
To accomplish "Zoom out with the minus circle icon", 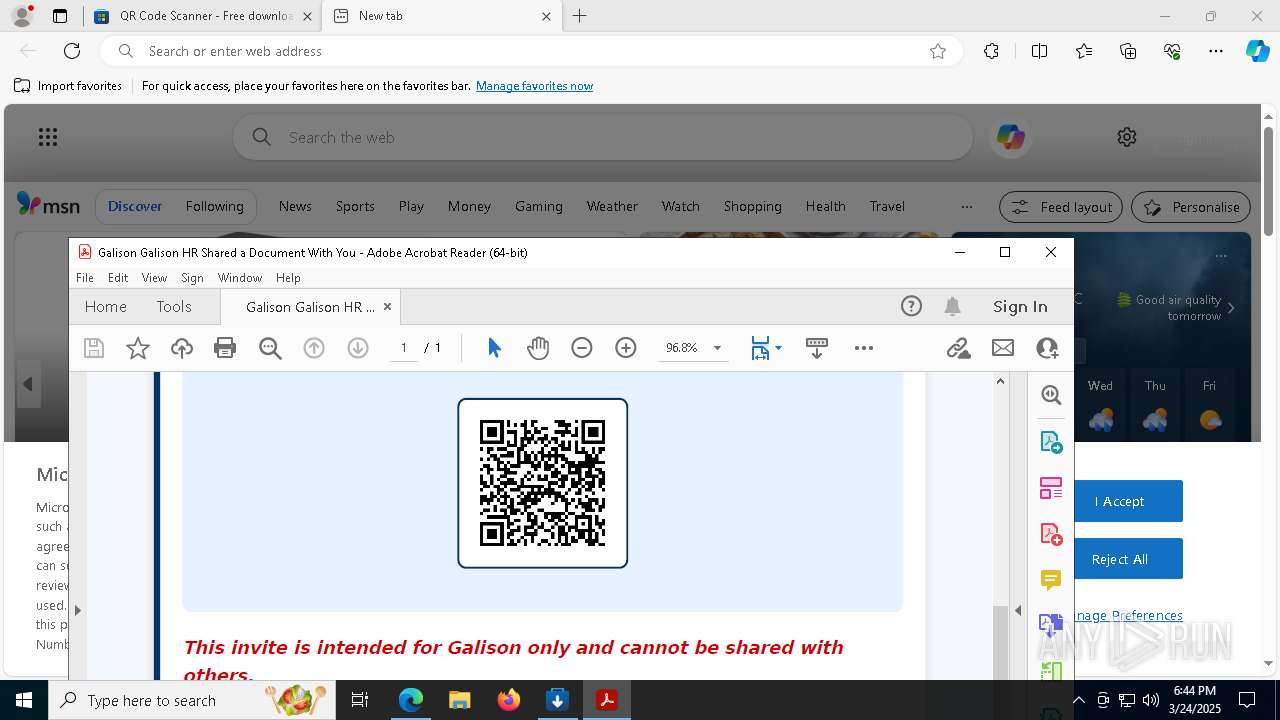I will (x=582, y=348).
